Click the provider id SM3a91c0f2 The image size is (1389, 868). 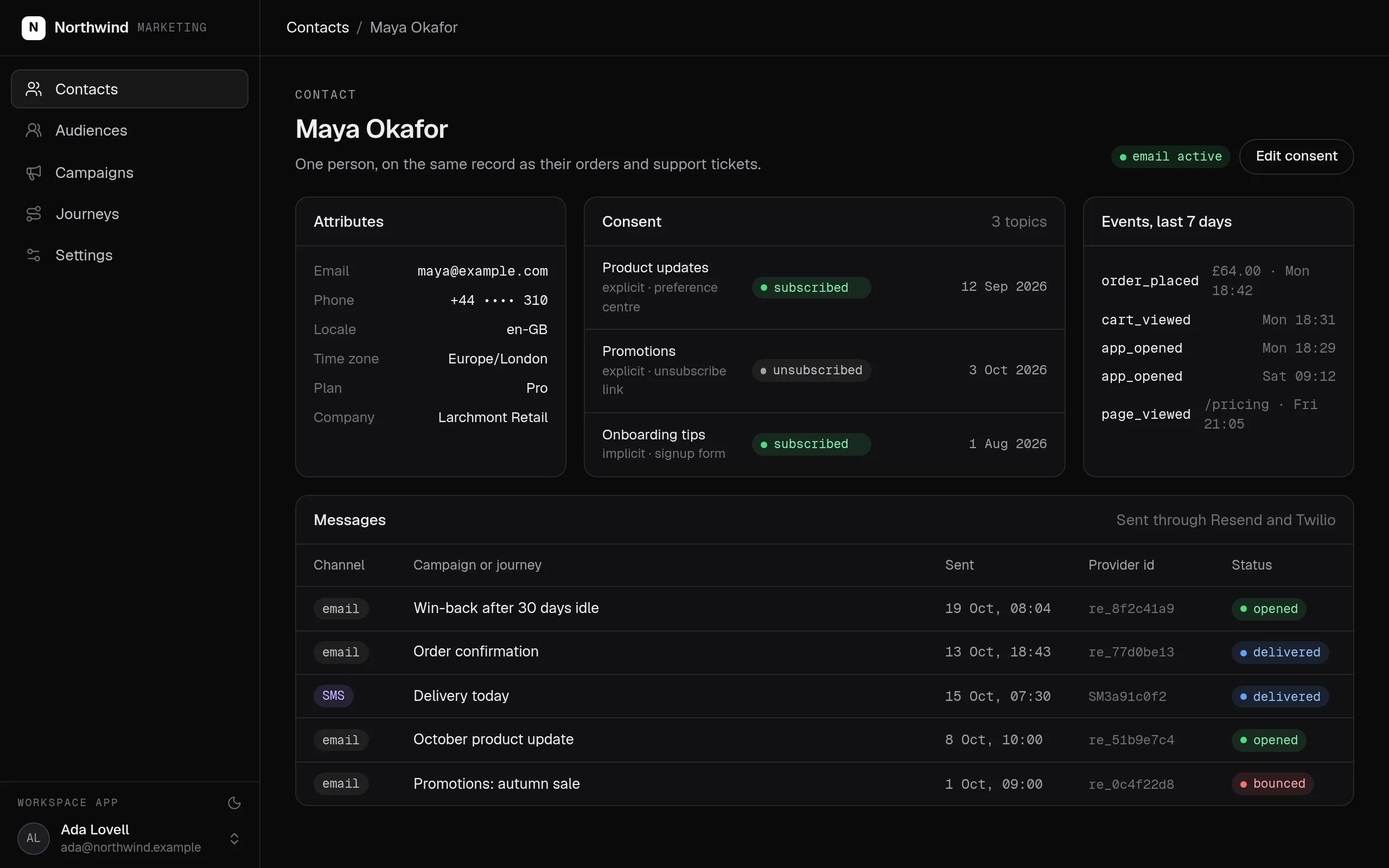click(1127, 697)
